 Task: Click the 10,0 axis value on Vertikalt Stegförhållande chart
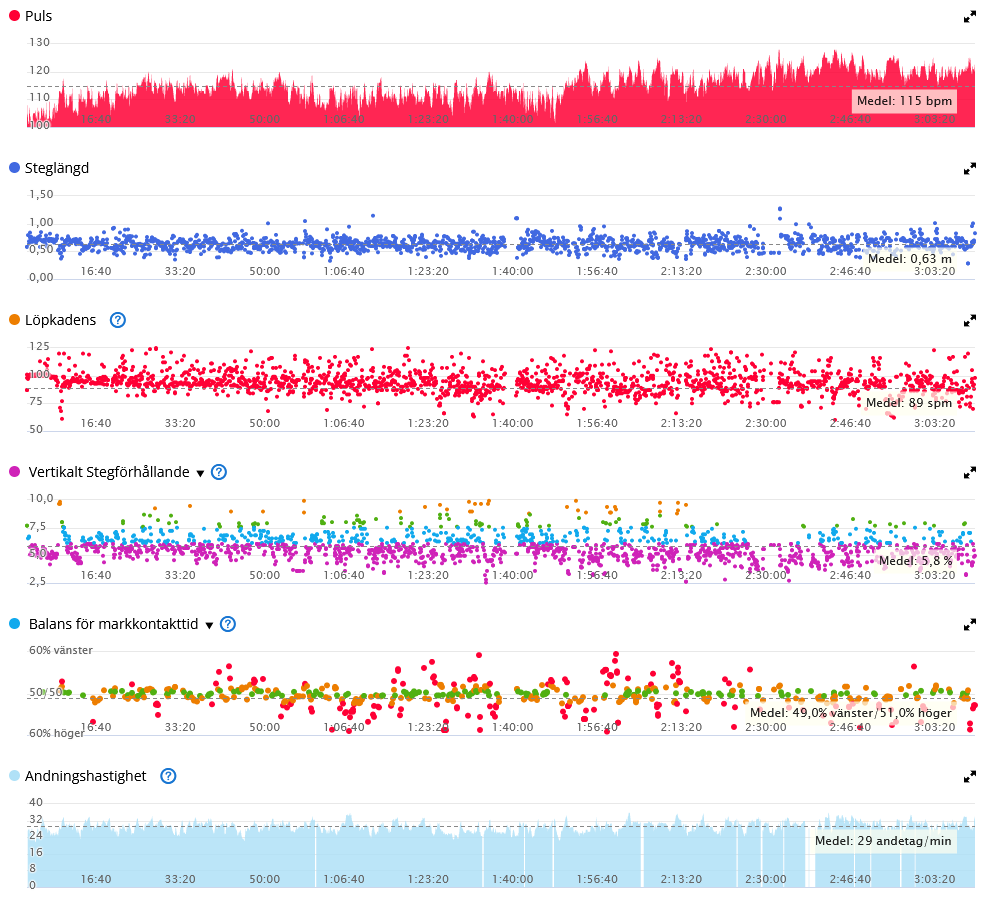[42, 498]
